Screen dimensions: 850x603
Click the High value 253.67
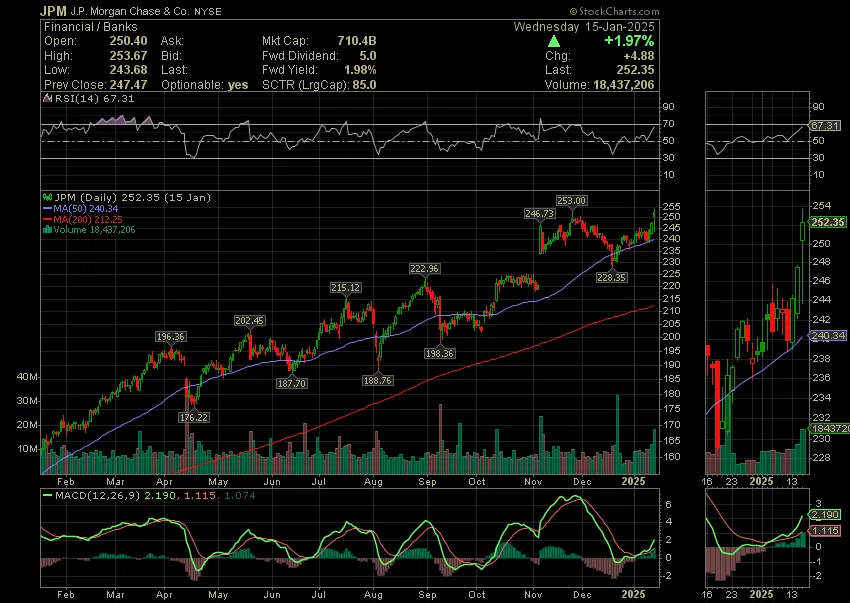128,56
